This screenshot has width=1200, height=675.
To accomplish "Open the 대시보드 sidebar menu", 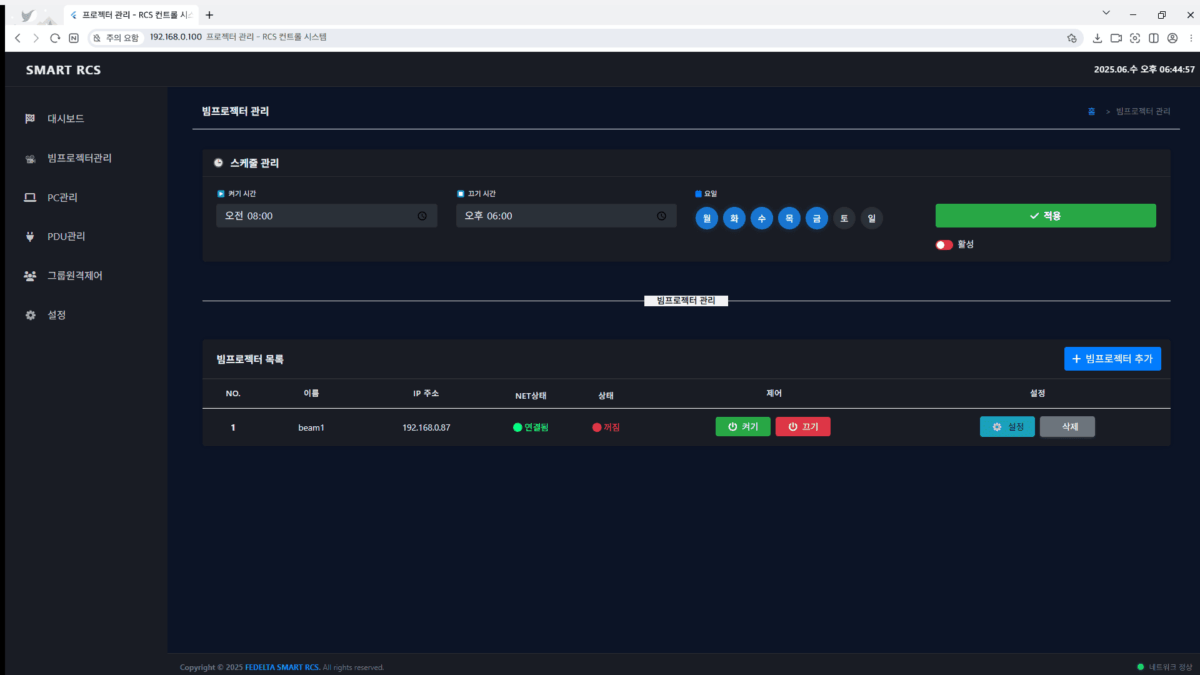I will tap(65, 119).
